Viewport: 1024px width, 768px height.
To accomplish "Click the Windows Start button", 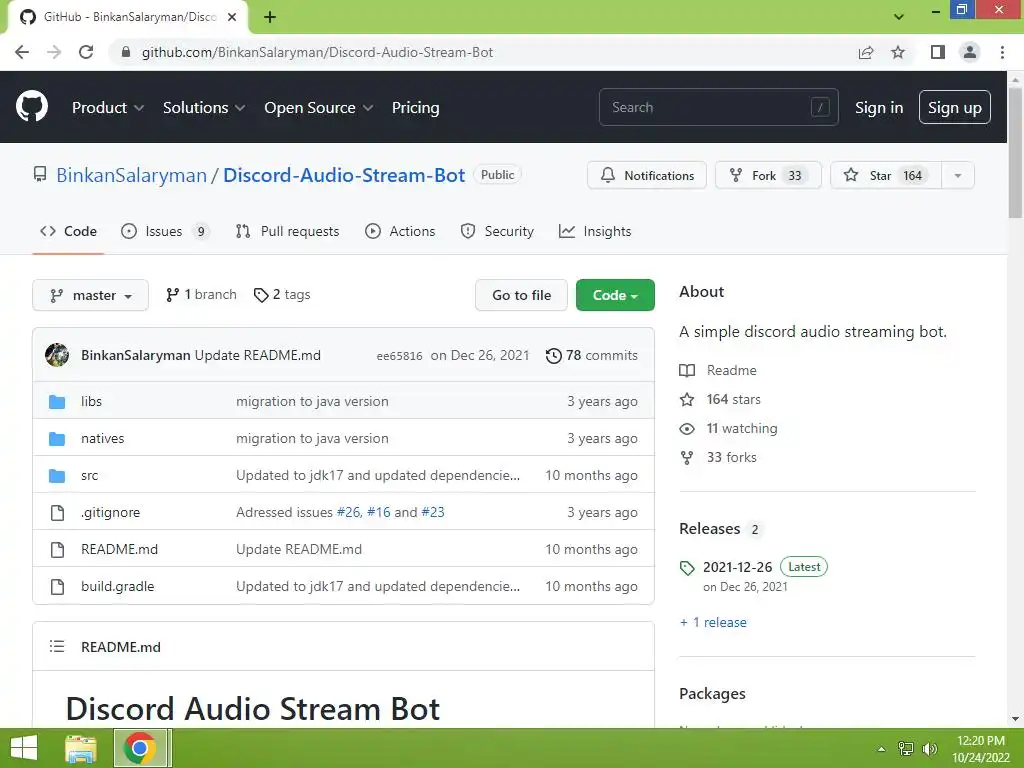I will (x=24, y=748).
